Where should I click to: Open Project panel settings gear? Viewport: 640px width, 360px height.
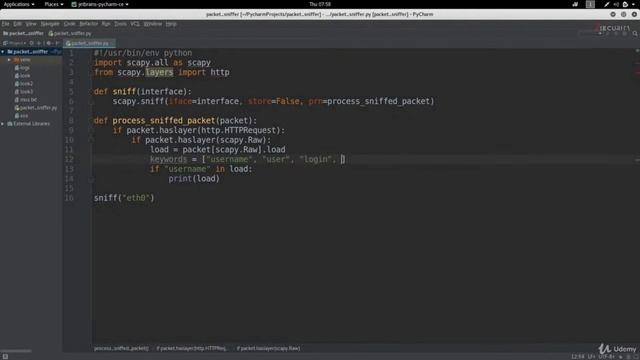tap(49, 43)
